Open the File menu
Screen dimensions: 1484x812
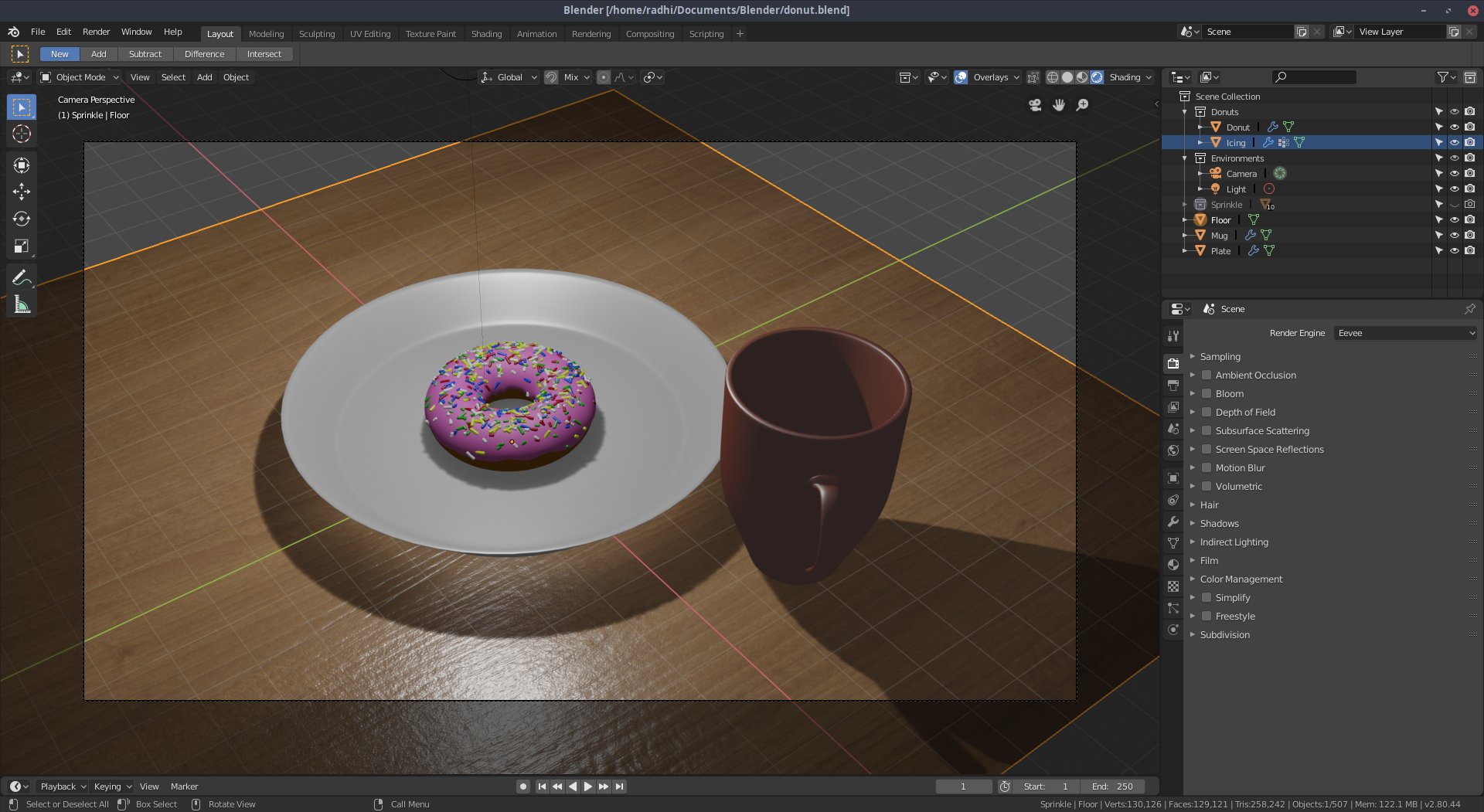pyautogui.click(x=38, y=32)
